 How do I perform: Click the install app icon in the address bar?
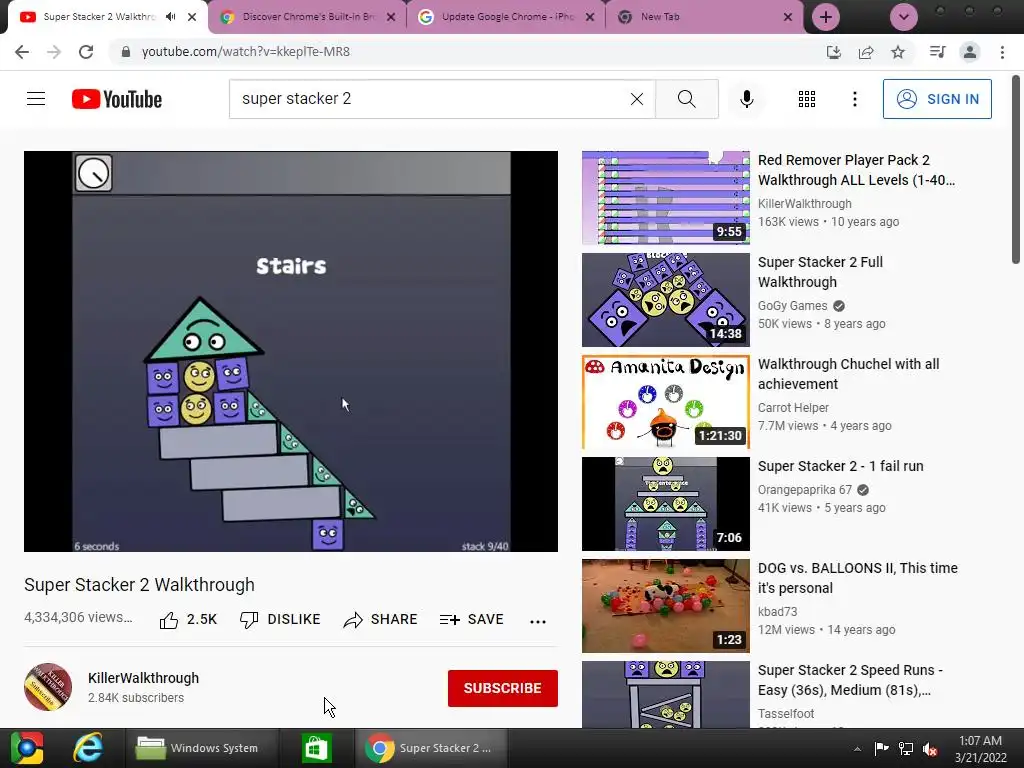tap(833, 52)
